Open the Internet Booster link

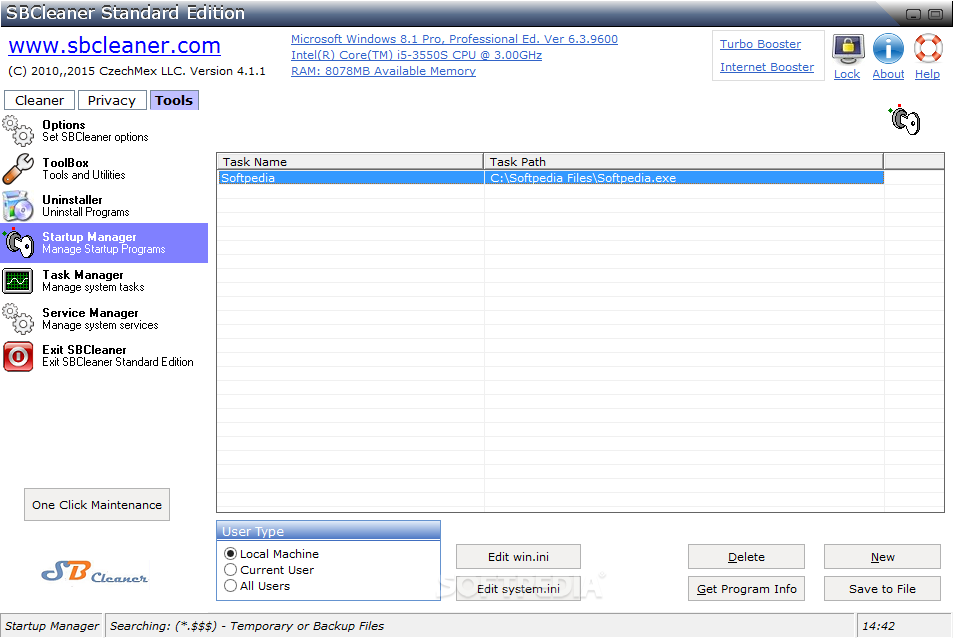click(766, 67)
